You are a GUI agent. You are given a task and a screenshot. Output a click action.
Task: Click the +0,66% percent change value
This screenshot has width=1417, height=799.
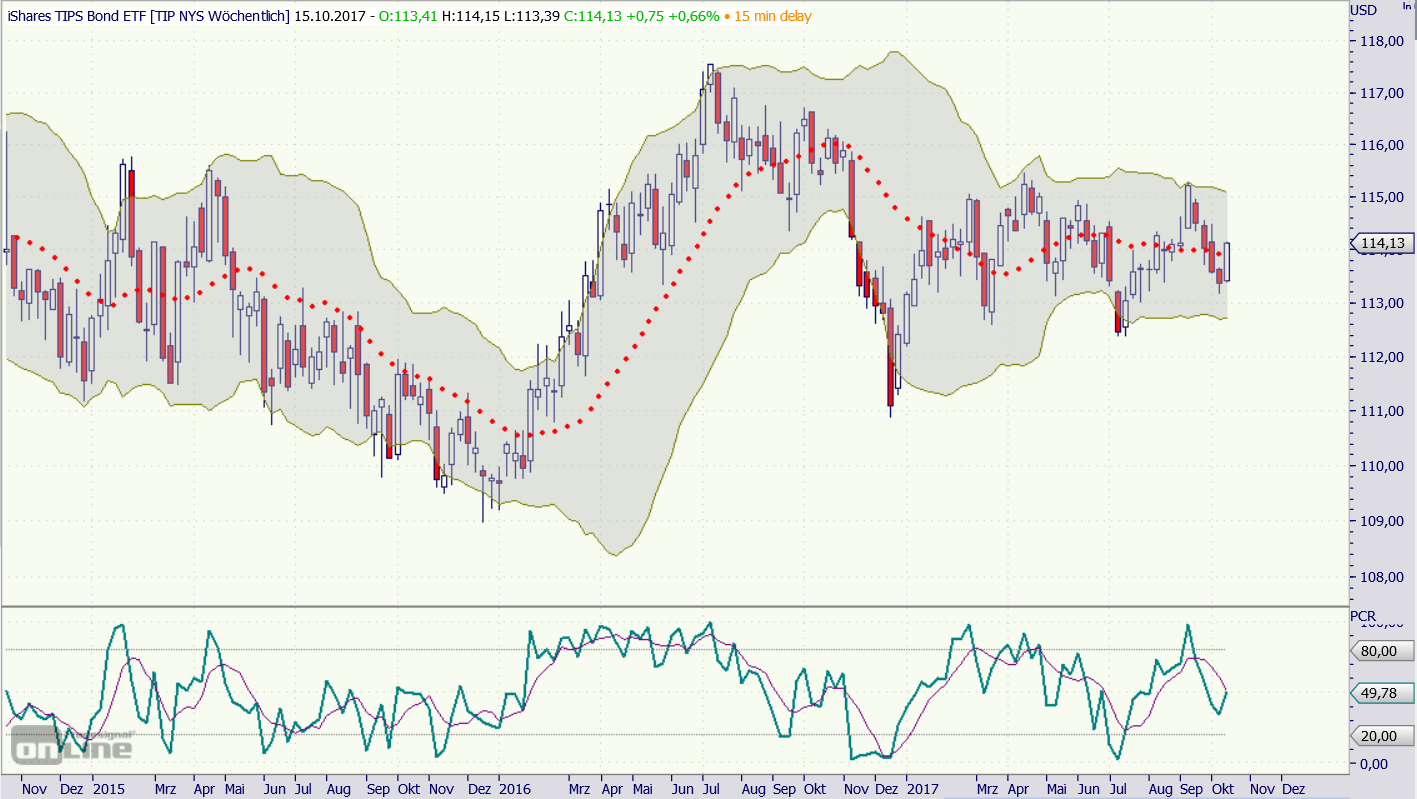(x=694, y=16)
